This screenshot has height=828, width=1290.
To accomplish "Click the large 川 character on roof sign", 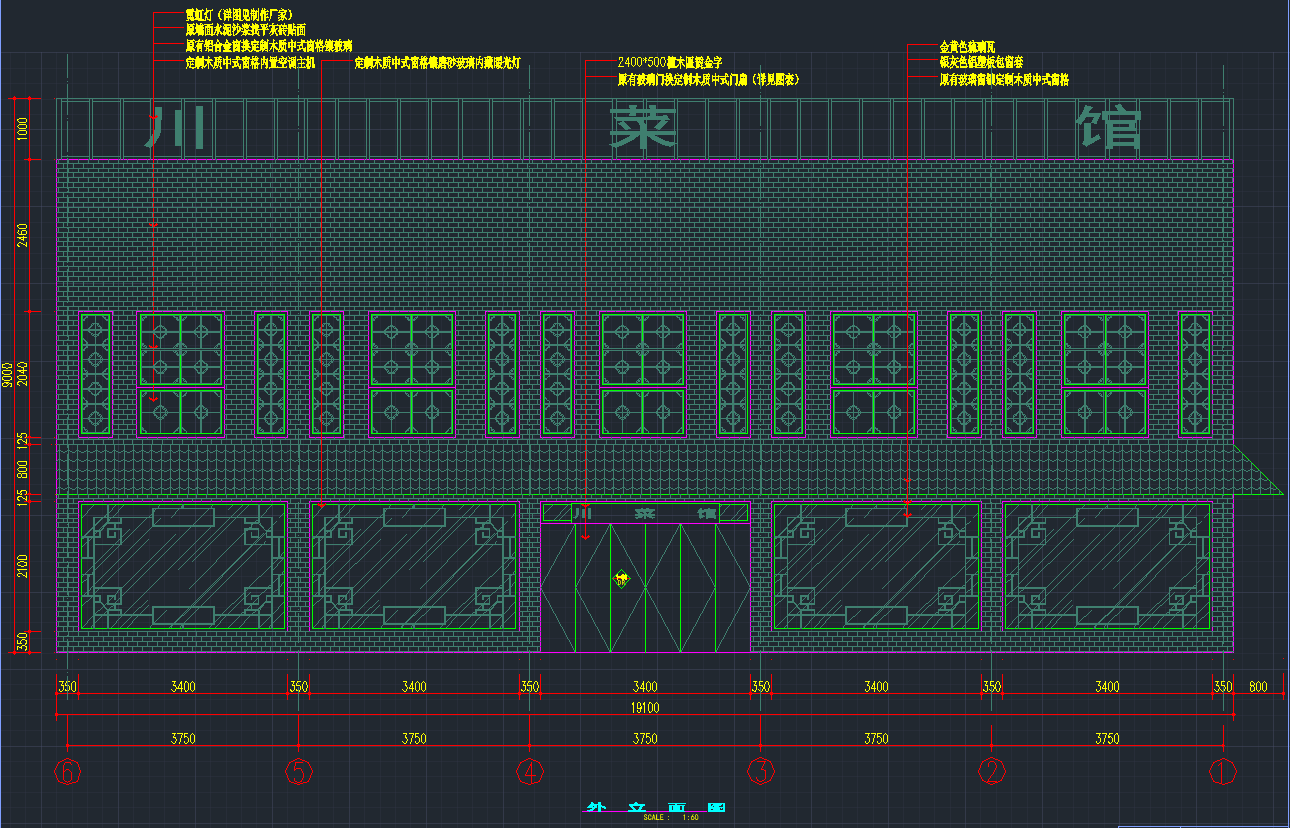I will (x=176, y=128).
